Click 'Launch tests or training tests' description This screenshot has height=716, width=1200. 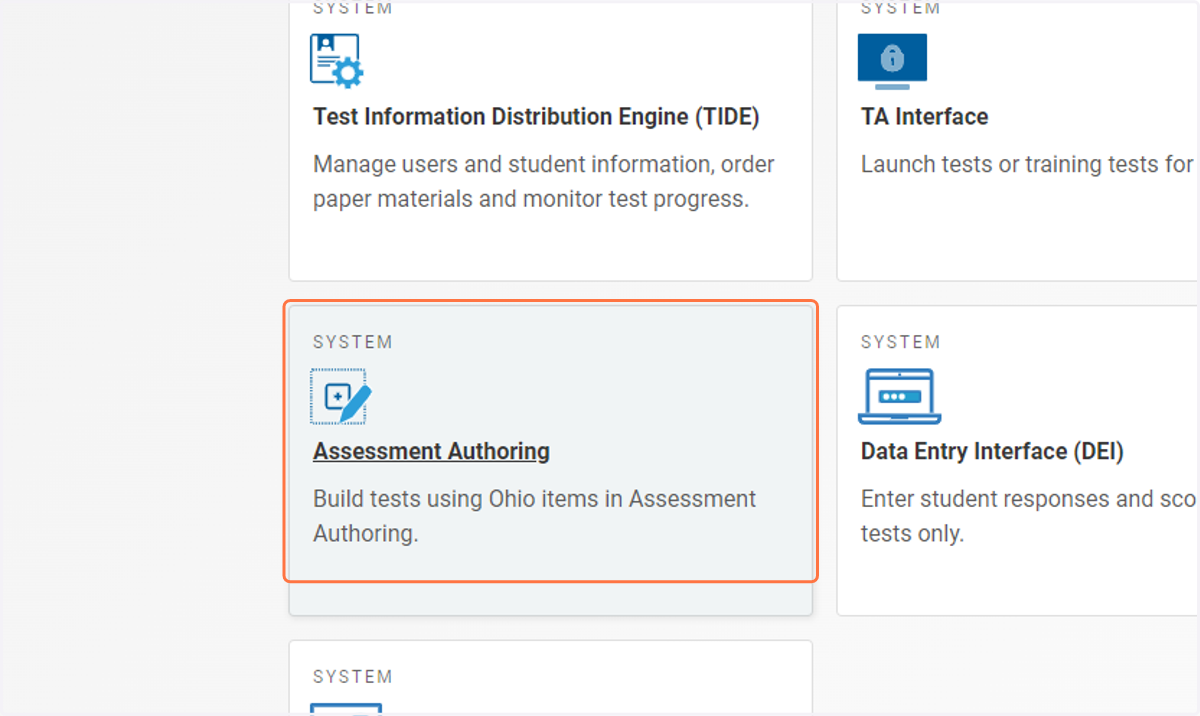click(x=1029, y=164)
